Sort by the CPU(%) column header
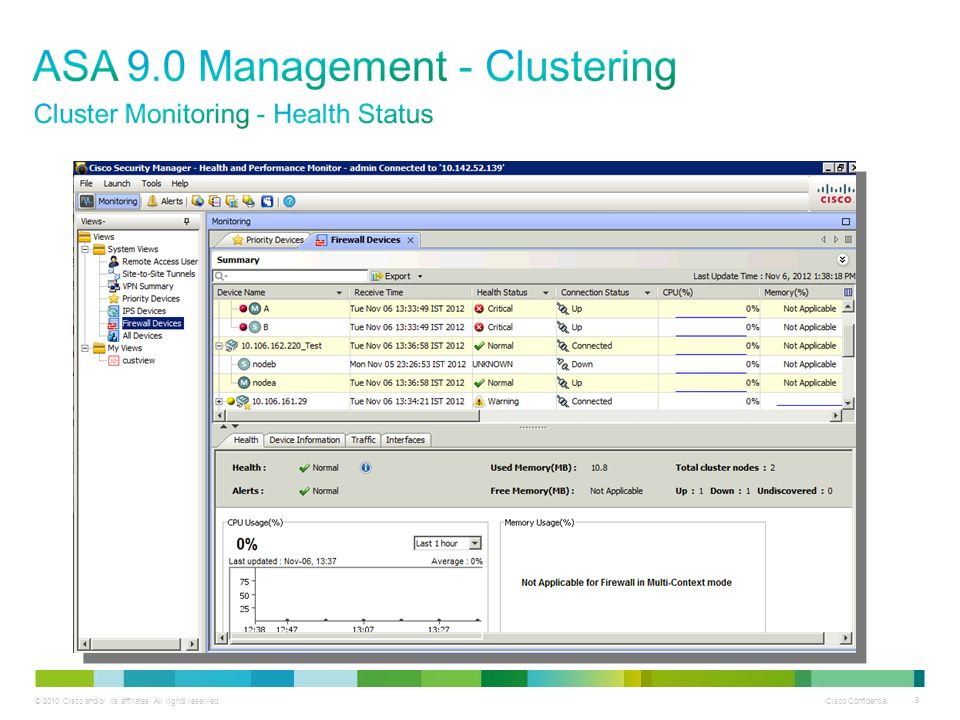The image size is (960, 720). coord(678,293)
